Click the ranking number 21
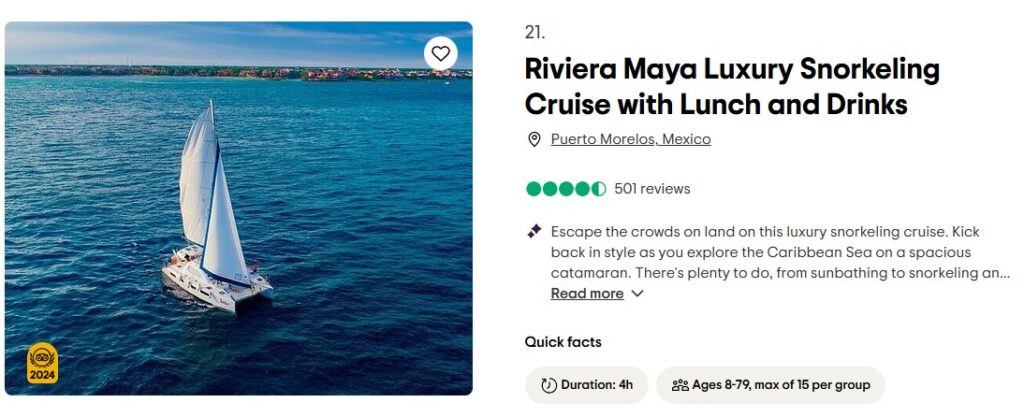Viewport: 1024px width, 417px height. [535, 32]
